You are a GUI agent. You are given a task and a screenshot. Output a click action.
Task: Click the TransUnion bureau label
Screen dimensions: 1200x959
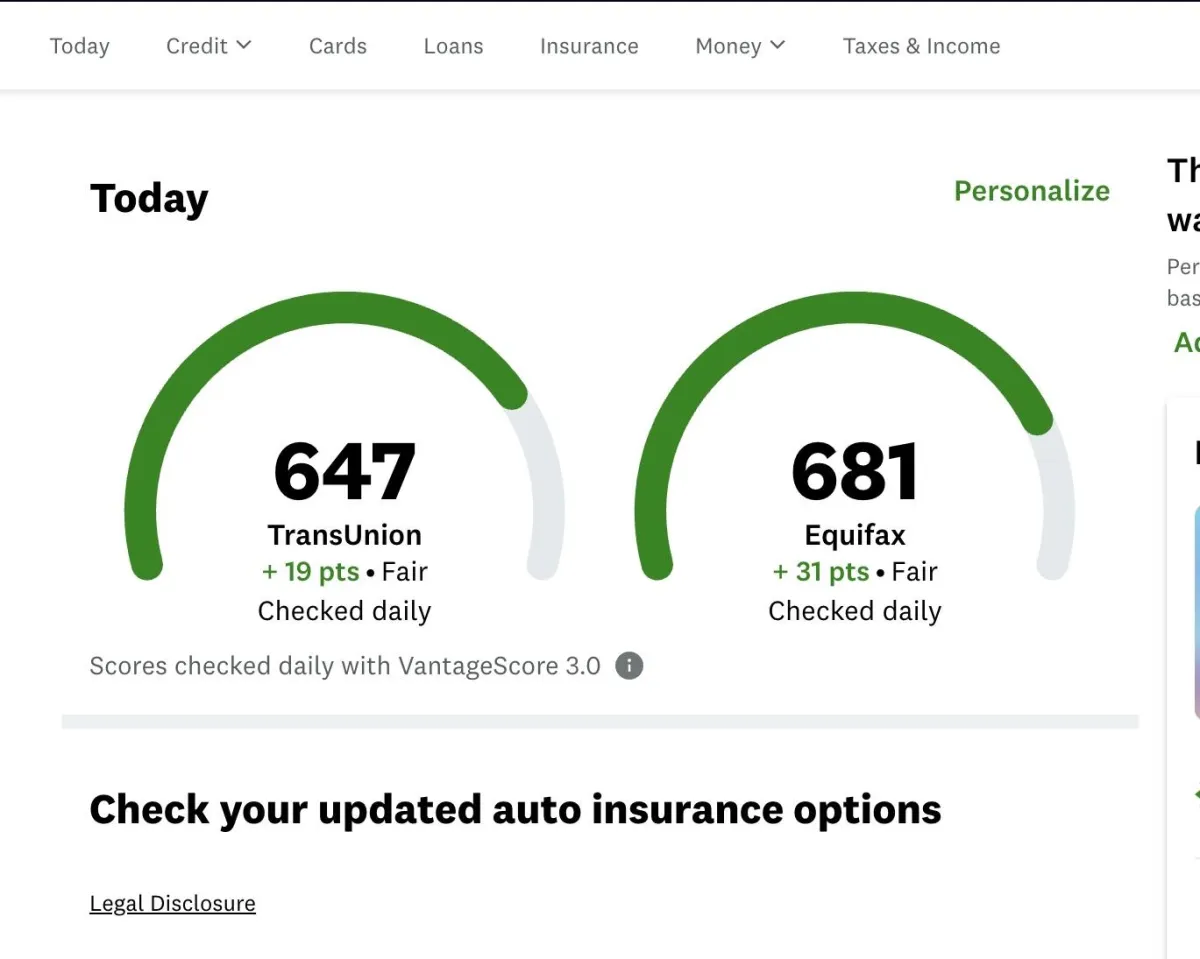pos(344,535)
